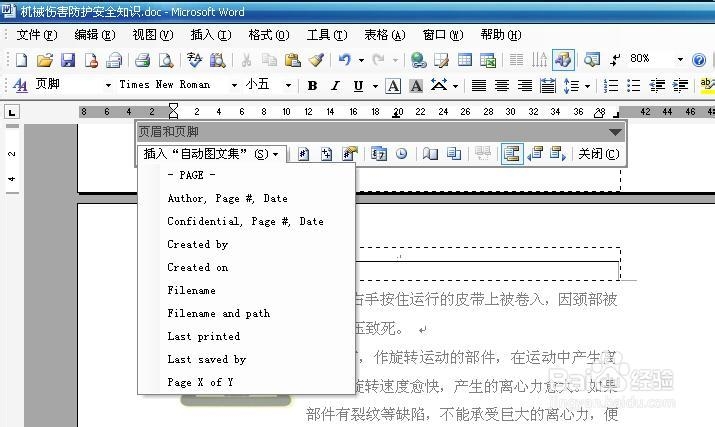Viewport: 715px width, 427px height.
Task: Open the line spacing dropdown arrow
Action: [x=587, y=85]
